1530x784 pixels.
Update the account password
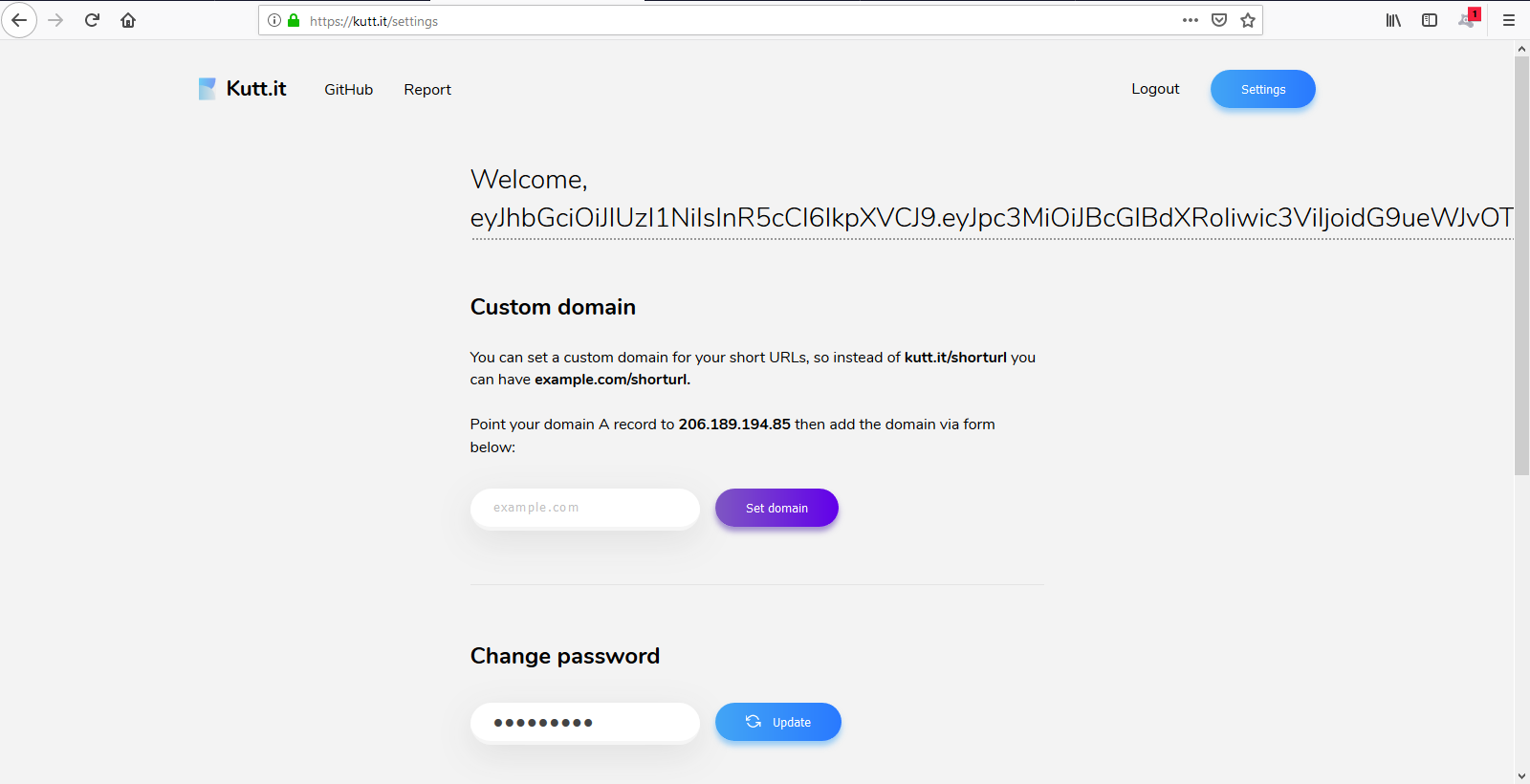tap(777, 722)
